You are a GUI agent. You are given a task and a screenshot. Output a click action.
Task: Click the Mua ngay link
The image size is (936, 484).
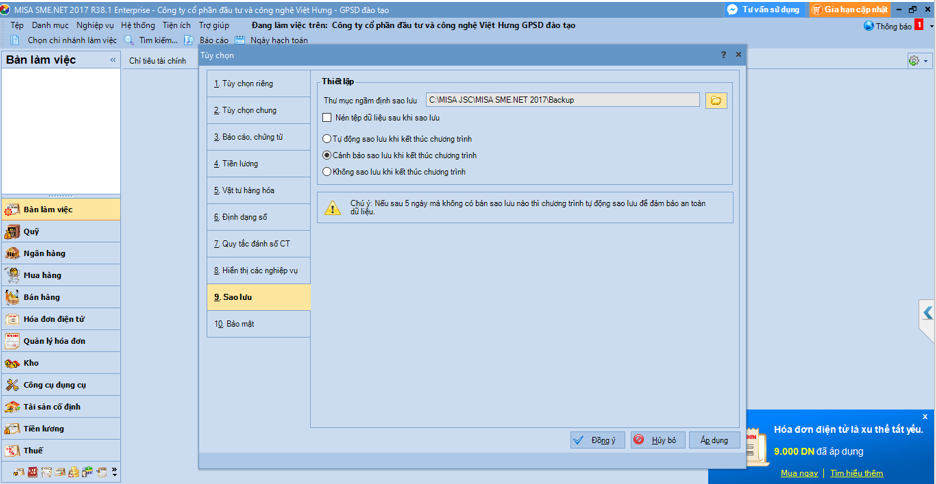799,473
